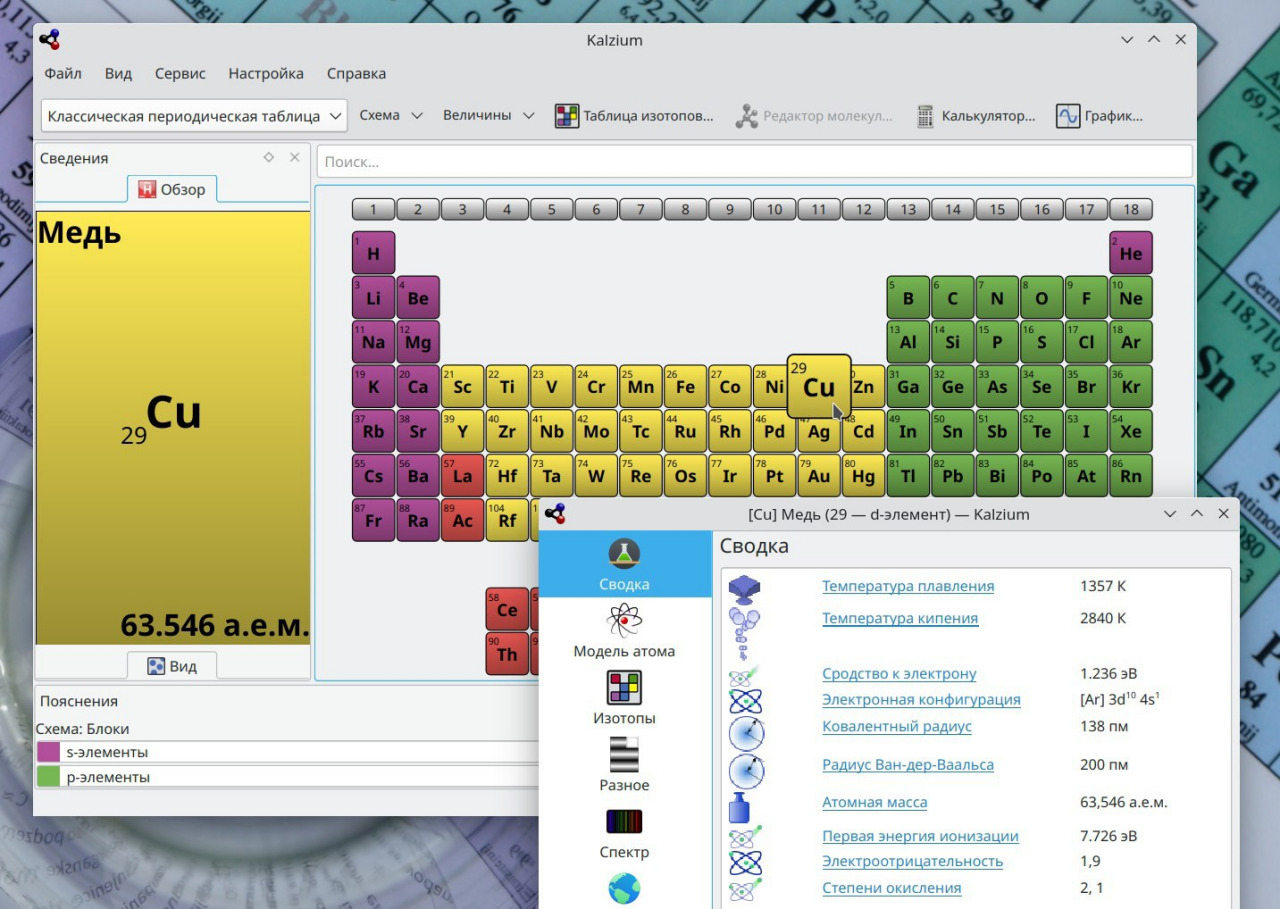
Task: Float the Сведения panel
Action: (268, 157)
